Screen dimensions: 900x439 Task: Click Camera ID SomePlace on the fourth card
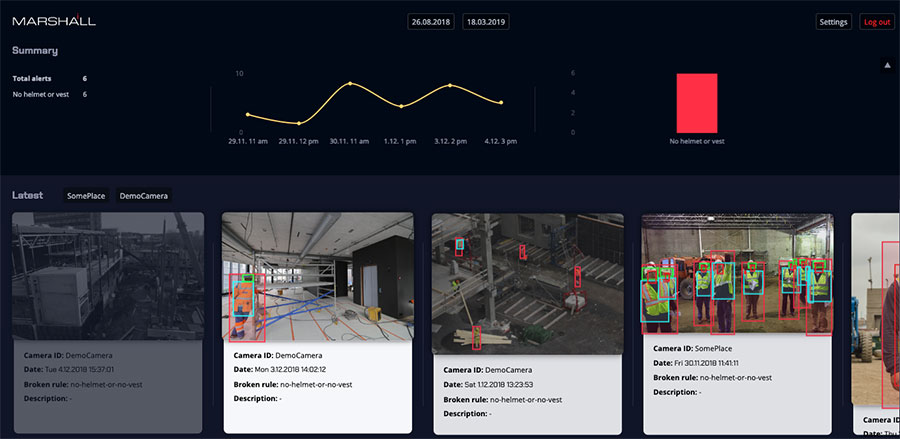(x=693, y=348)
